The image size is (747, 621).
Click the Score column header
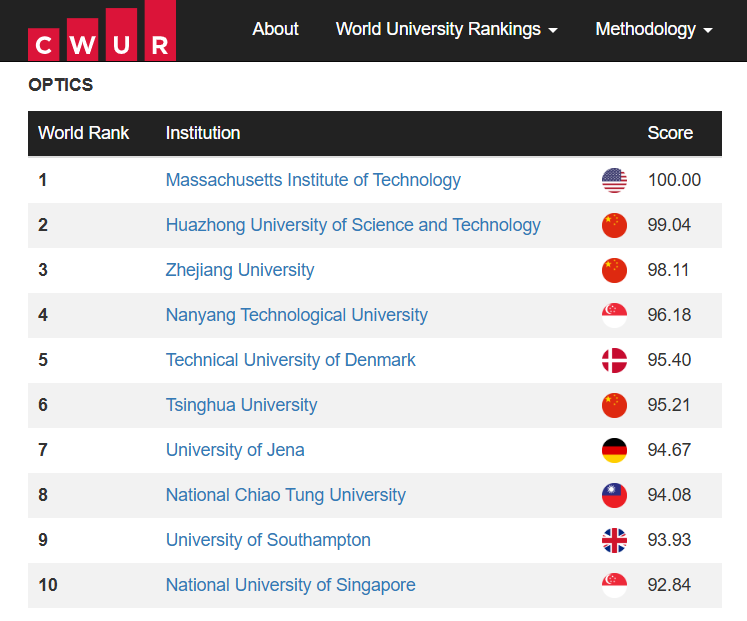(x=670, y=133)
